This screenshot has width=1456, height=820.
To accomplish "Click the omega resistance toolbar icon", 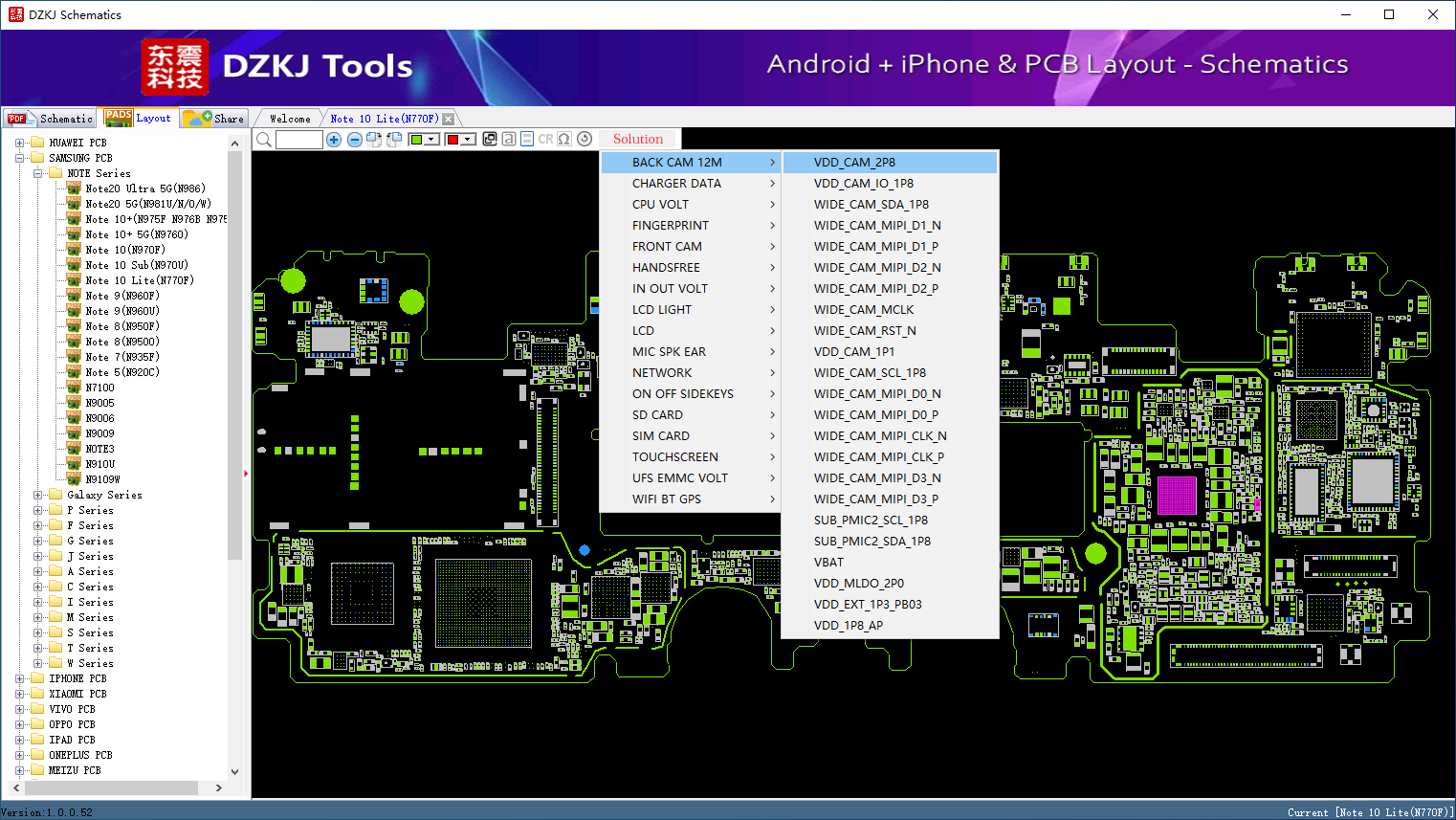I will [x=564, y=140].
